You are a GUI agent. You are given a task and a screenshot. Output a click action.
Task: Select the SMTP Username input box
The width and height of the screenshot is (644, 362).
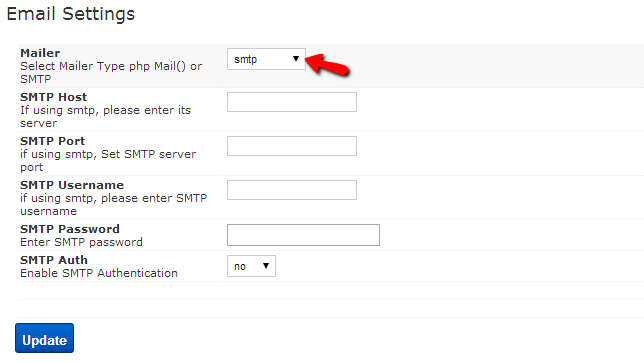(x=292, y=190)
